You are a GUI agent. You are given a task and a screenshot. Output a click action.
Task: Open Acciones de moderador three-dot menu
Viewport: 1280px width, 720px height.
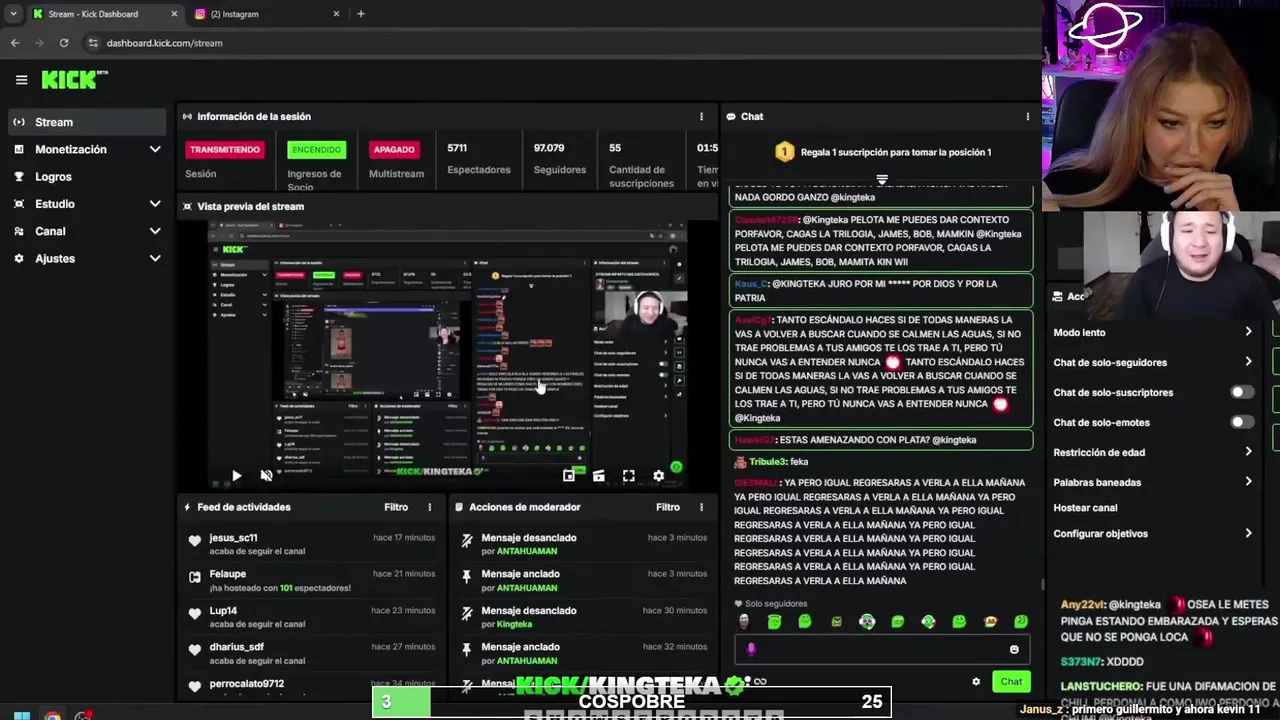point(701,507)
